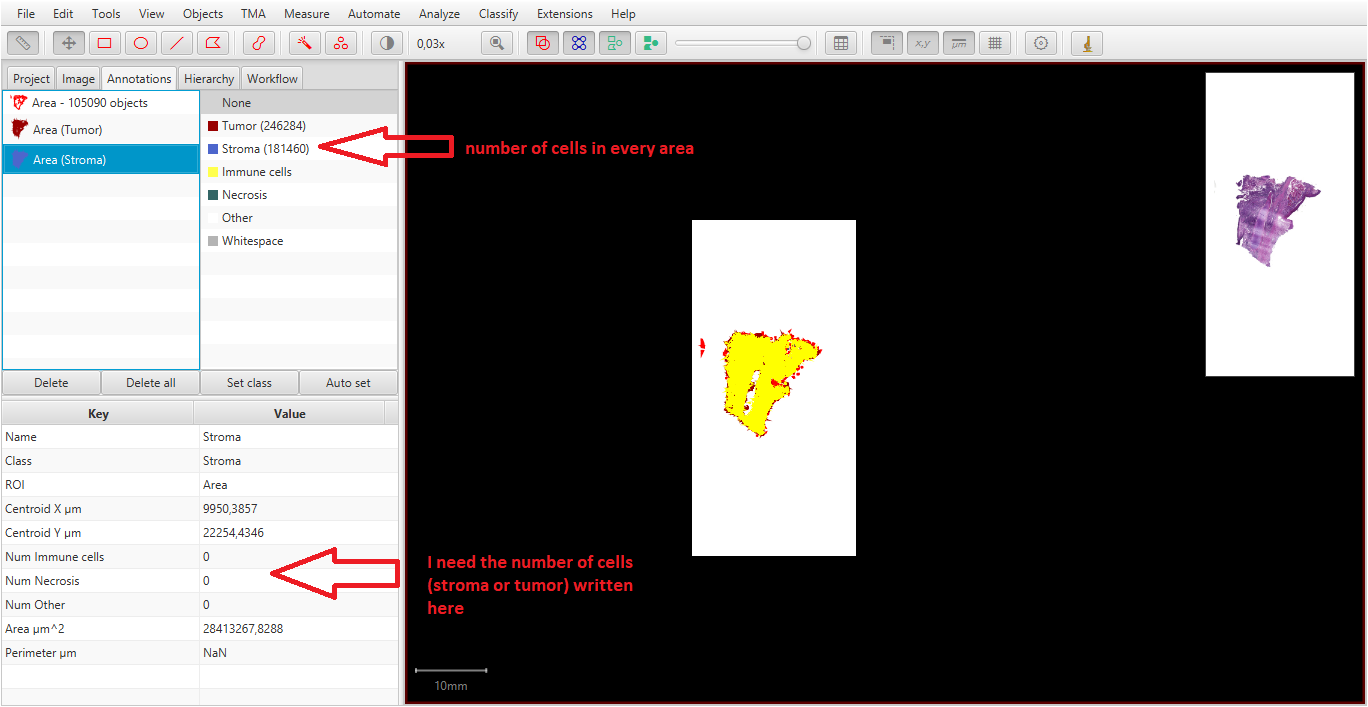1368x707 pixels.
Task: Open the Tools menu
Action: [x=106, y=14]
